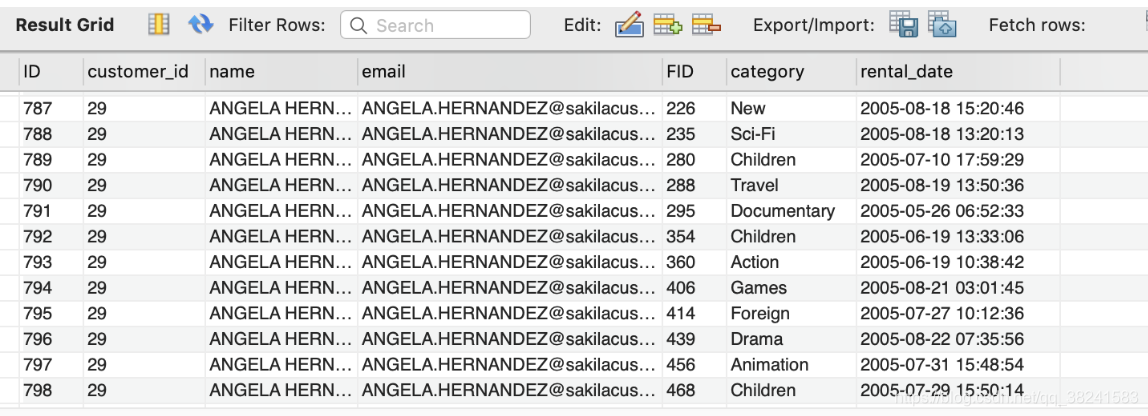The image size is (1148, 416).
Task: Select FID cell 456
Action: tap(694, 365)
